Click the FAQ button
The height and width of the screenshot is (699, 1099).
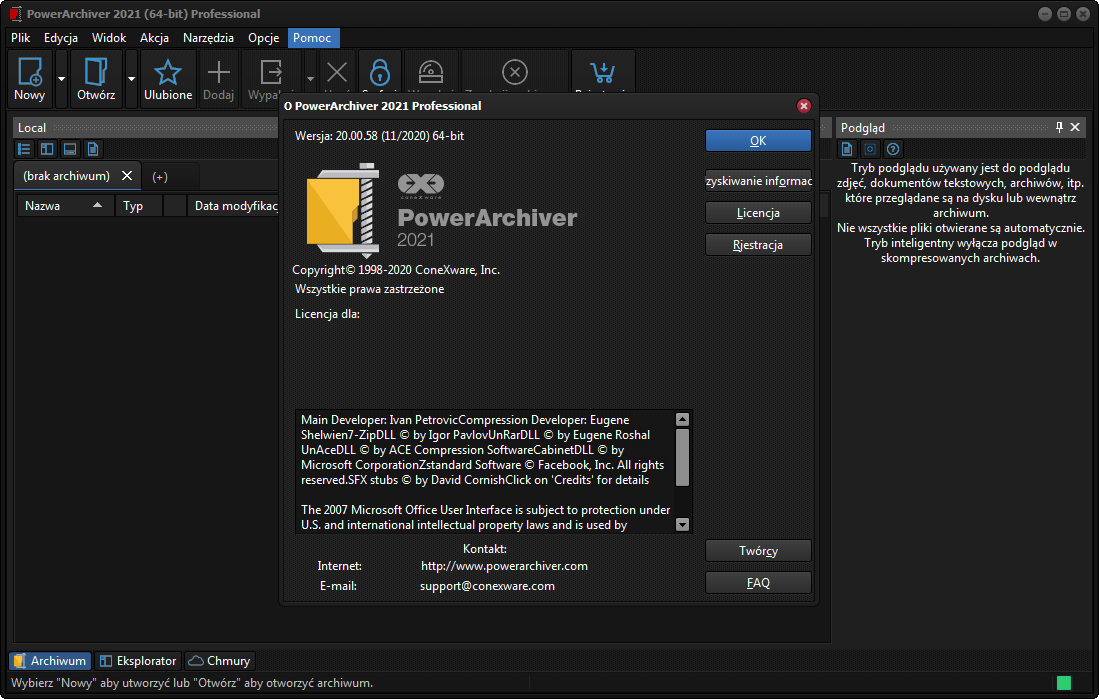(758, 583)
